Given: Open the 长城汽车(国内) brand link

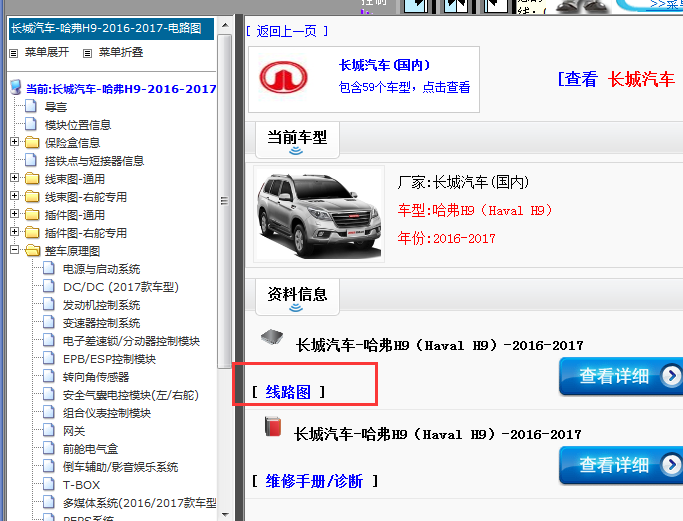Looking at the screenshot, I should coord(385,65).
